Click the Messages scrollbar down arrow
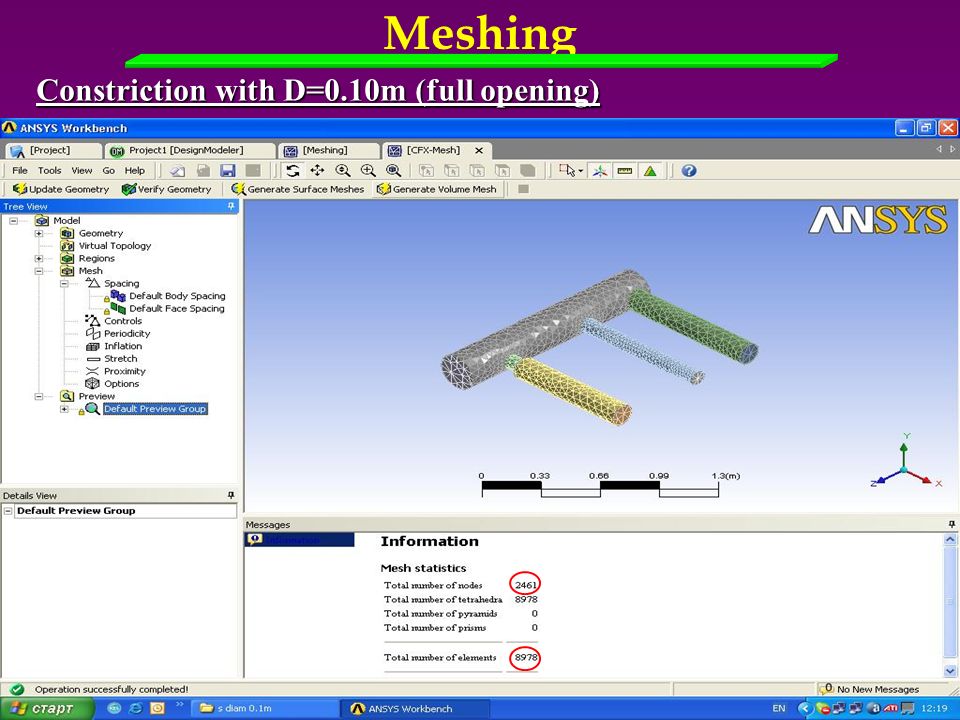The width and height of the screenshot is (960, 720). click(950, 670)
